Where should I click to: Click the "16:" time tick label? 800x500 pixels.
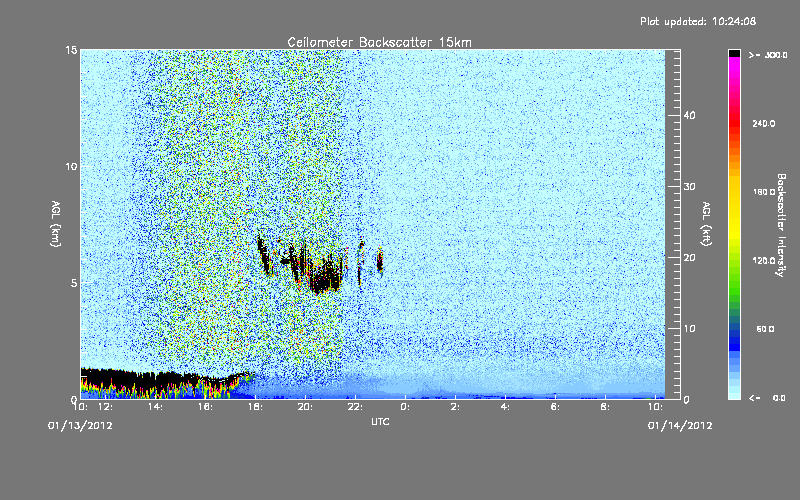pos(205,407)
